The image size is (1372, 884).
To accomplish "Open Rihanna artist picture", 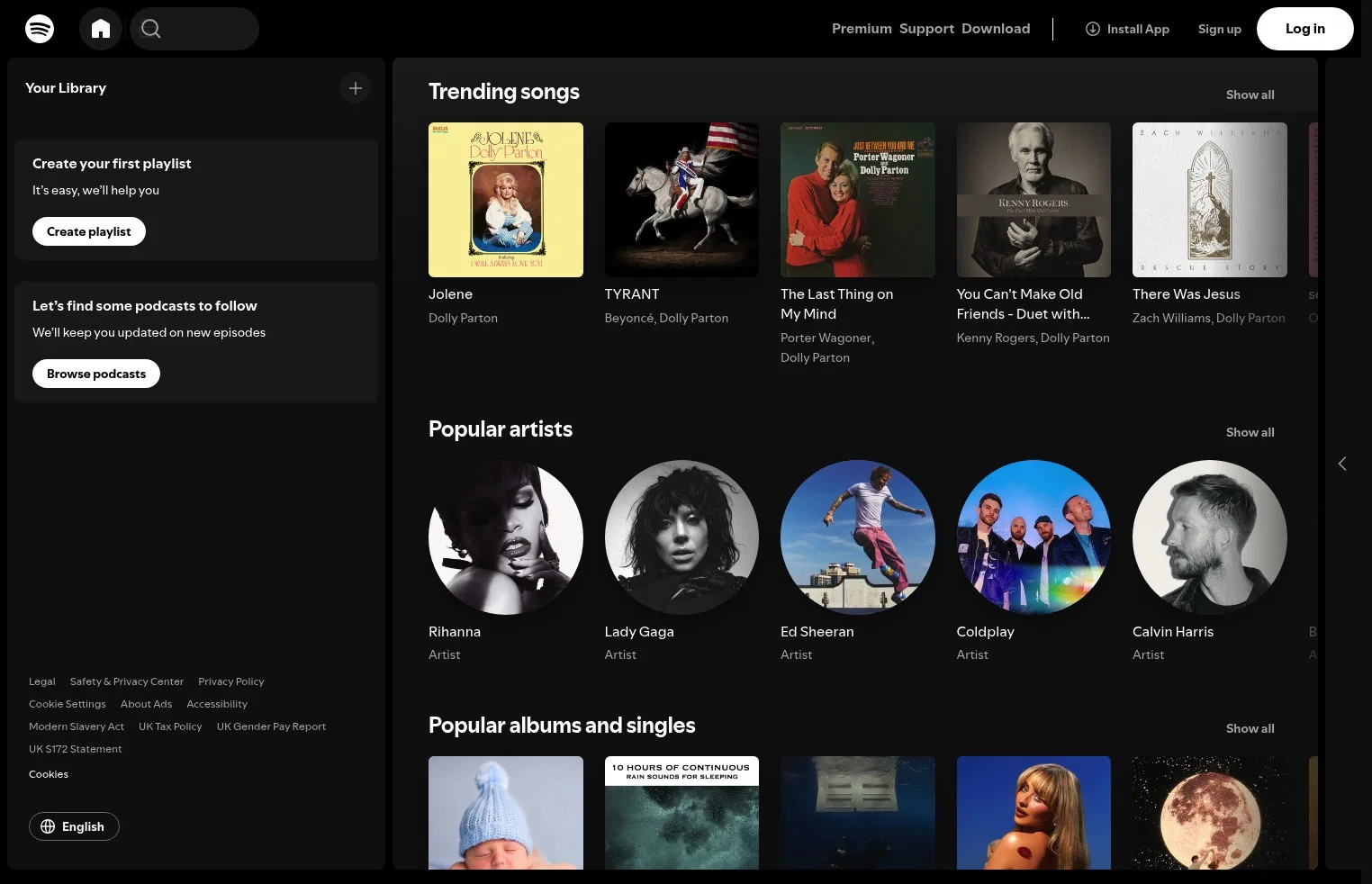I will (506, 537).
